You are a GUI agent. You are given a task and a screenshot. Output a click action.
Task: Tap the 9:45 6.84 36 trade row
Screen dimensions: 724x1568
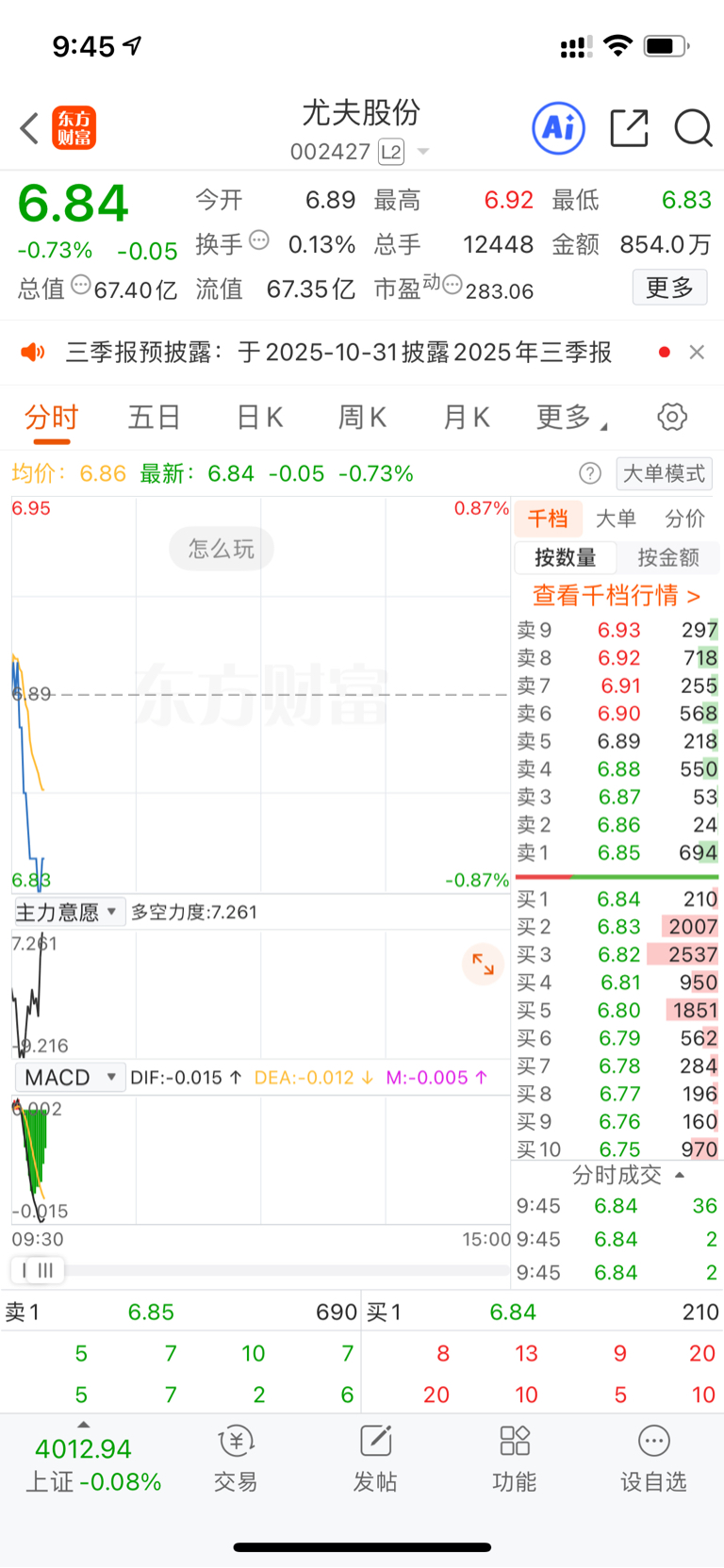click(x=617, y=1206)
